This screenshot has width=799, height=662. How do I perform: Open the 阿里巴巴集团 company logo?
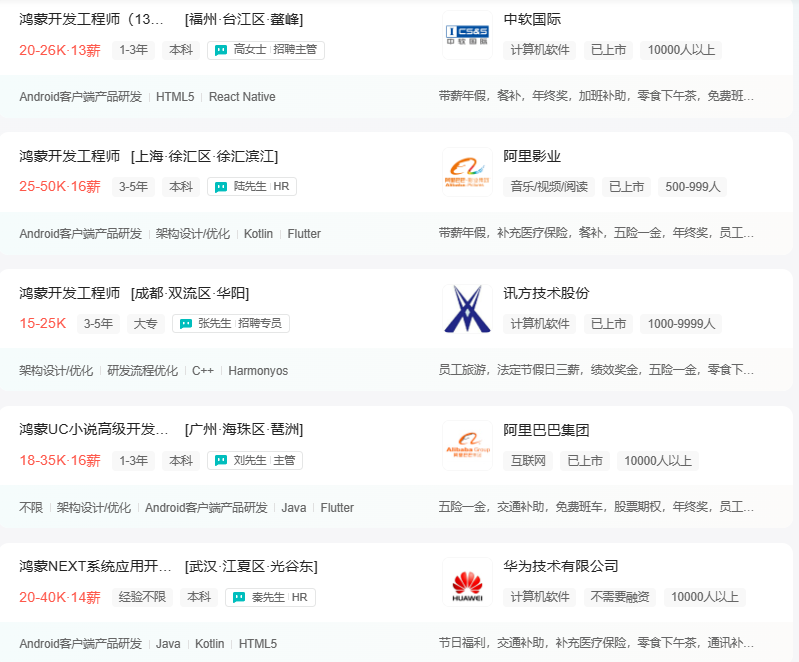point(467,446)
